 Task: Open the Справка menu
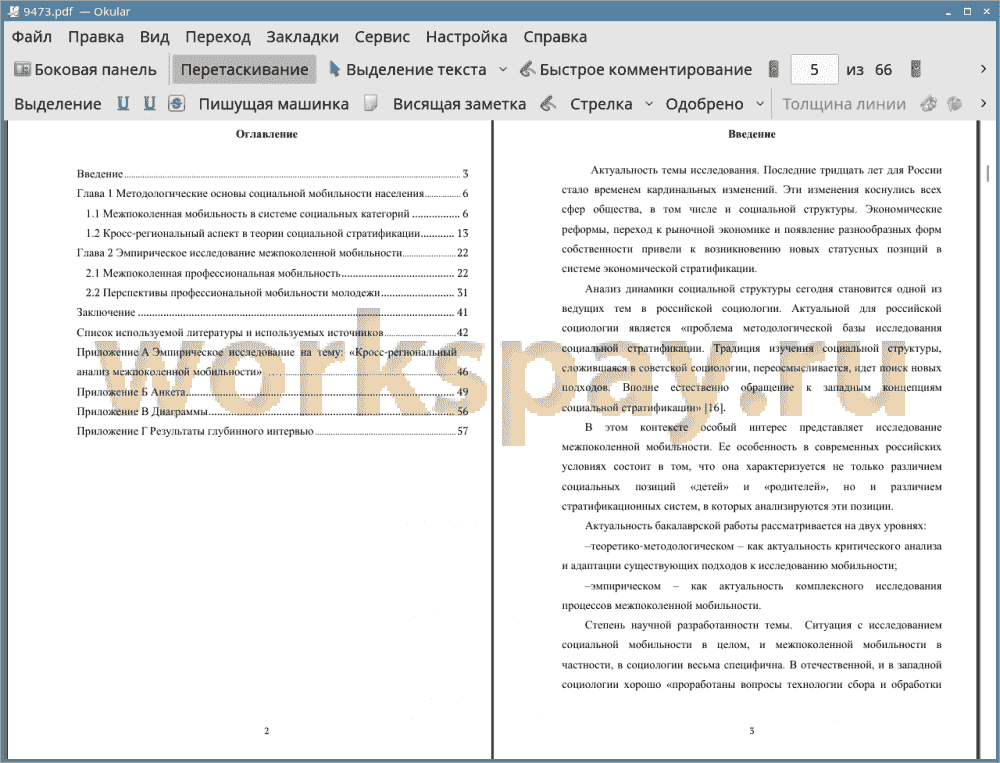point(555,37)
